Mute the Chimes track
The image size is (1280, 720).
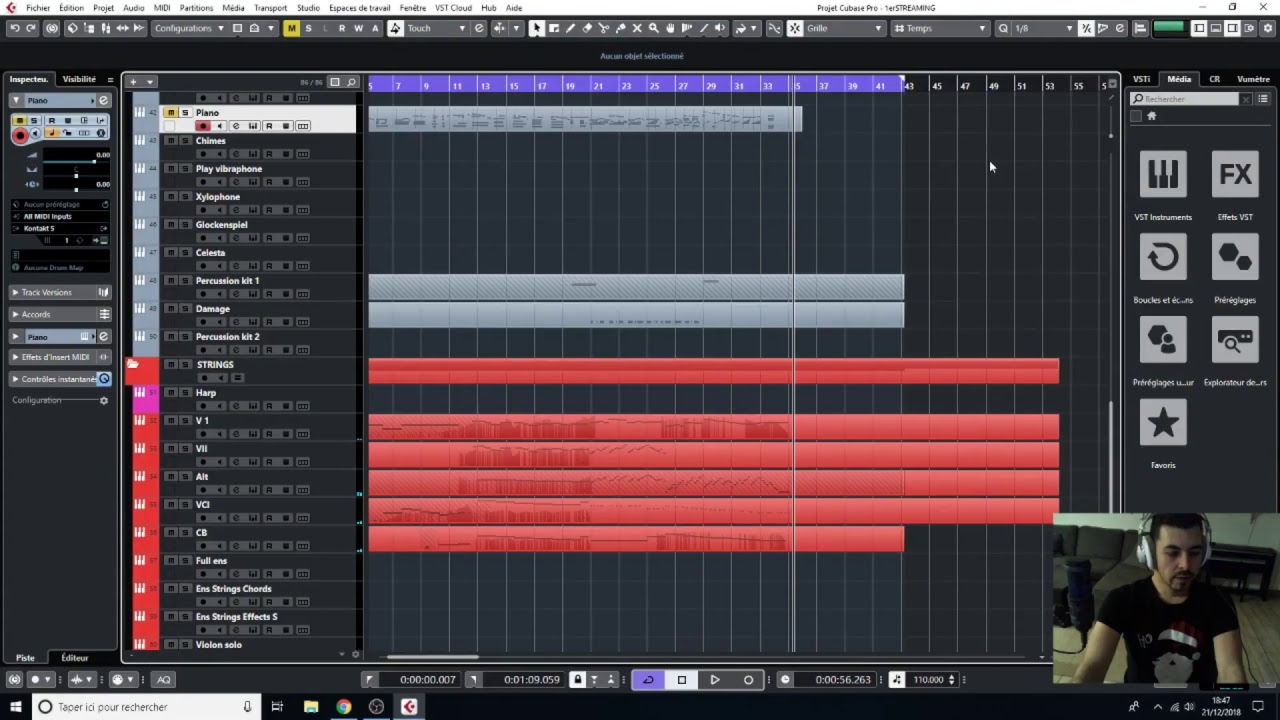click(x=170, y=141)
